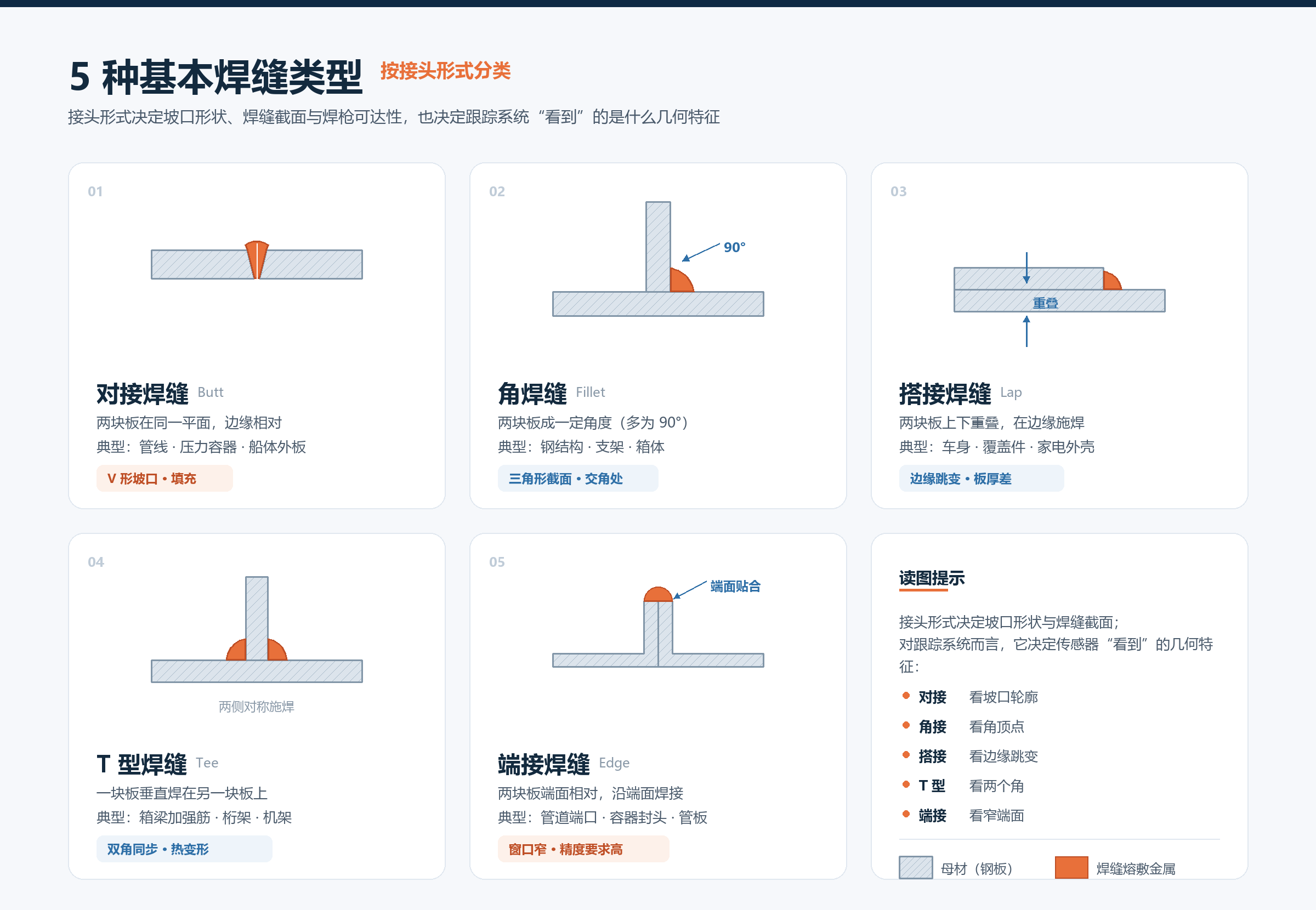The image size is (1316, 910).
Task: Click the 'V 形坡口 • 填充' tag
Action: point(164,479)
